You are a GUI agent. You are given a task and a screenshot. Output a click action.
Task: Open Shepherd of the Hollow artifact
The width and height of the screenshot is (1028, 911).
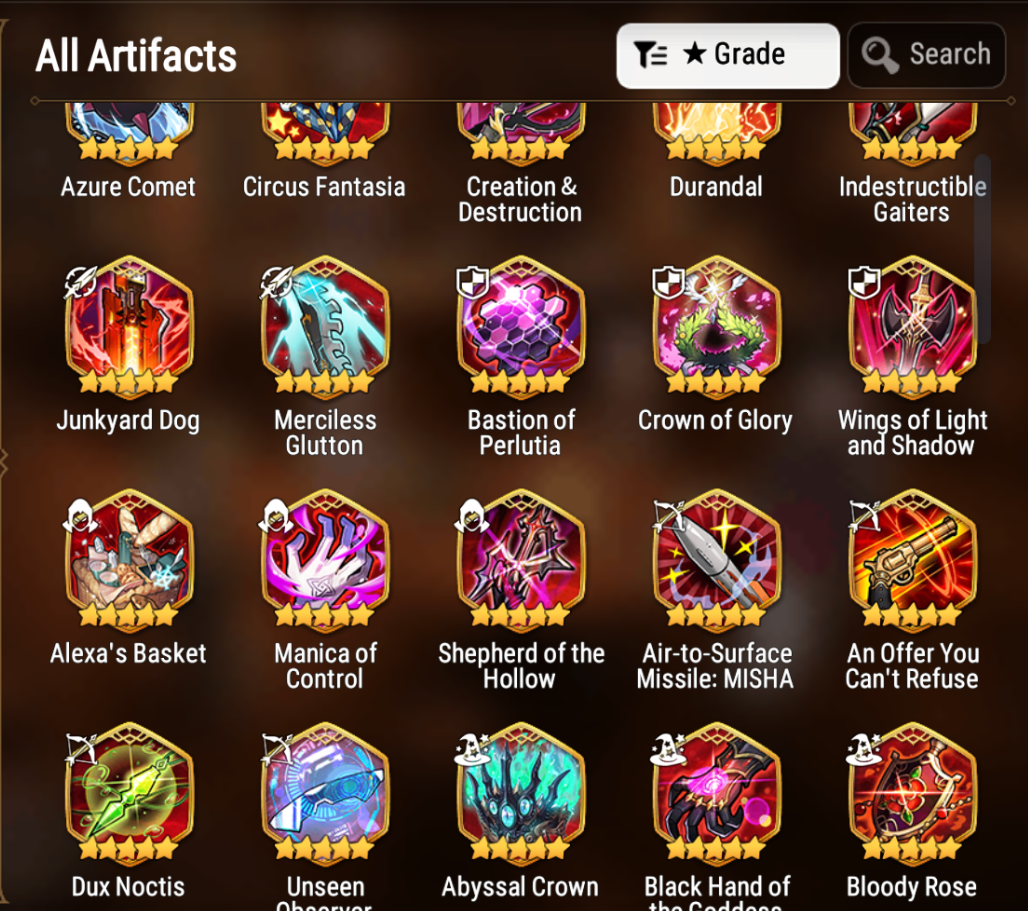pyautogui.click(x=521, y=560)
